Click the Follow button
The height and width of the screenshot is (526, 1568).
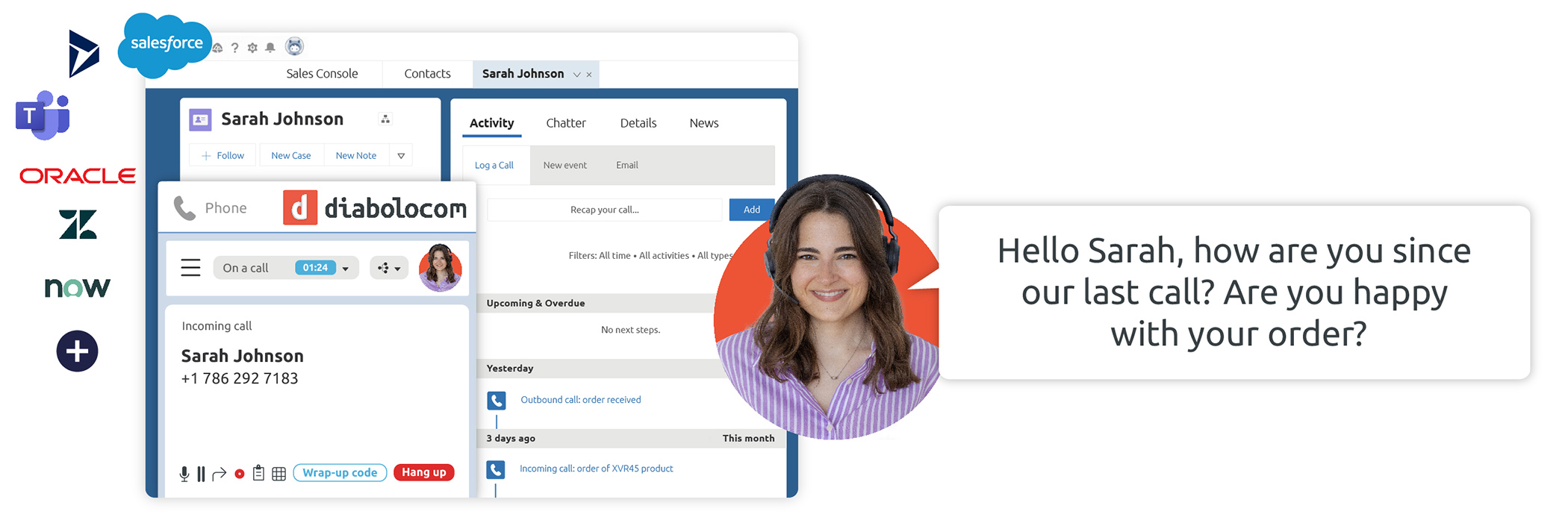(223, 155)
